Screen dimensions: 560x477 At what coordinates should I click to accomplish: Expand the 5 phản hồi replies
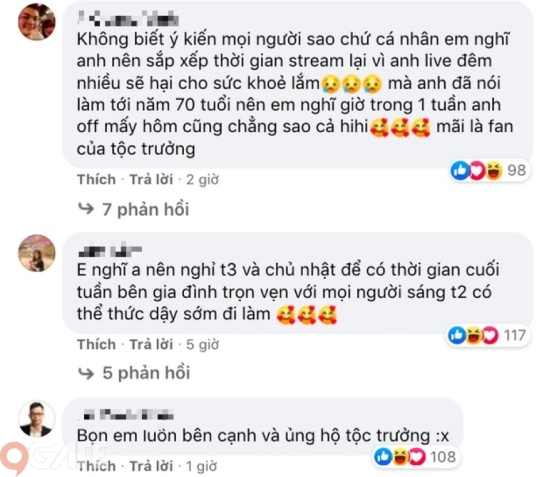pyautogui.click(x=146, y=373)
